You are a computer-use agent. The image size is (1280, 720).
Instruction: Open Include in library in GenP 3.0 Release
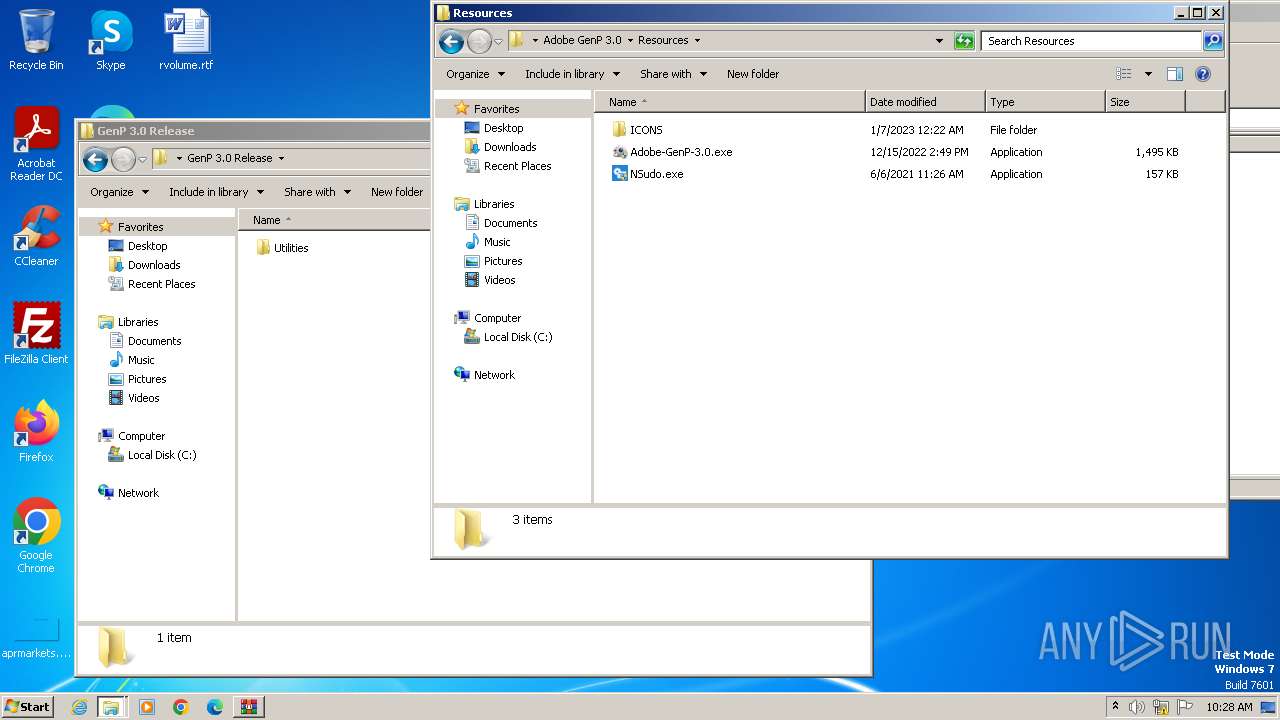coord(217,192)
